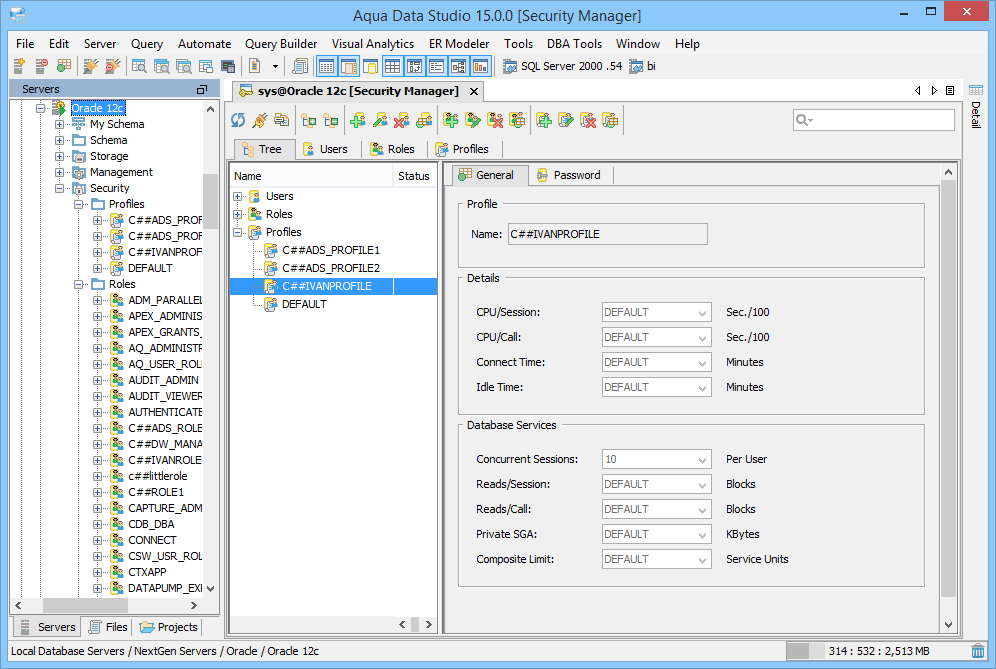Open the Private SGA dropdown
This screenshot has height=669, width=996.
702,534
